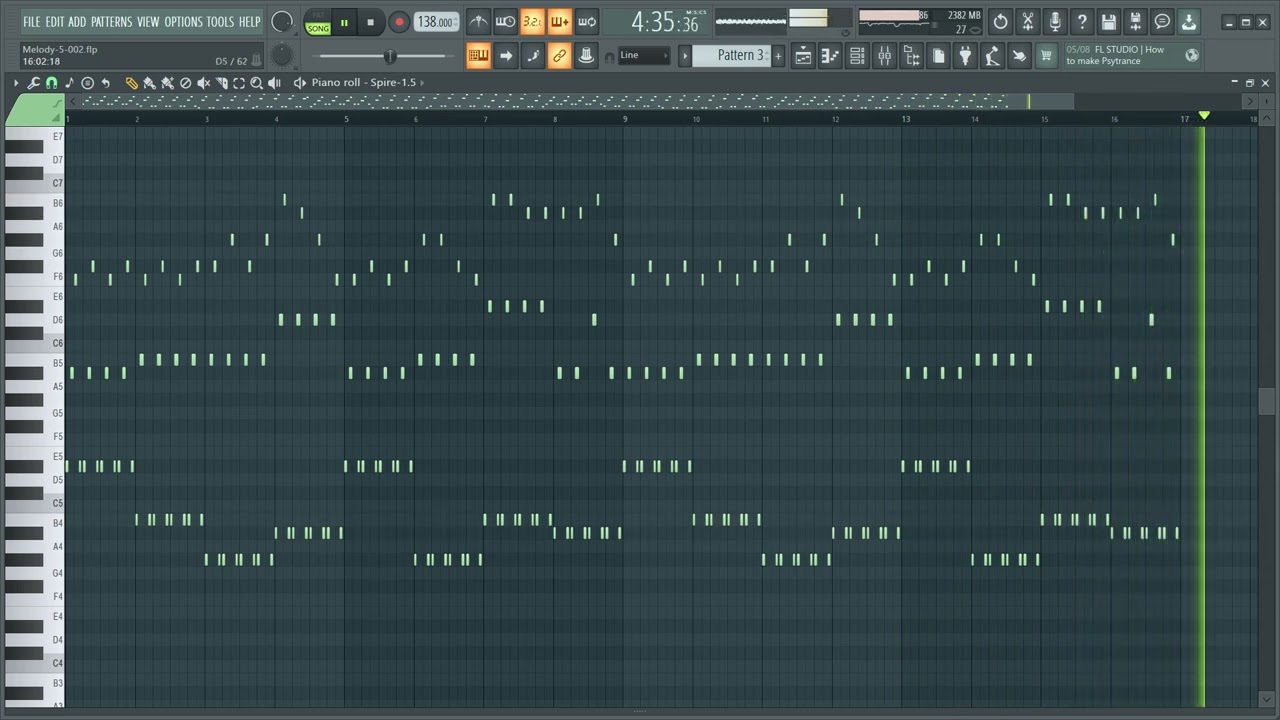Open the piano roll menu arrow
Screen dimensions: 1280x720
coord(16,83)
